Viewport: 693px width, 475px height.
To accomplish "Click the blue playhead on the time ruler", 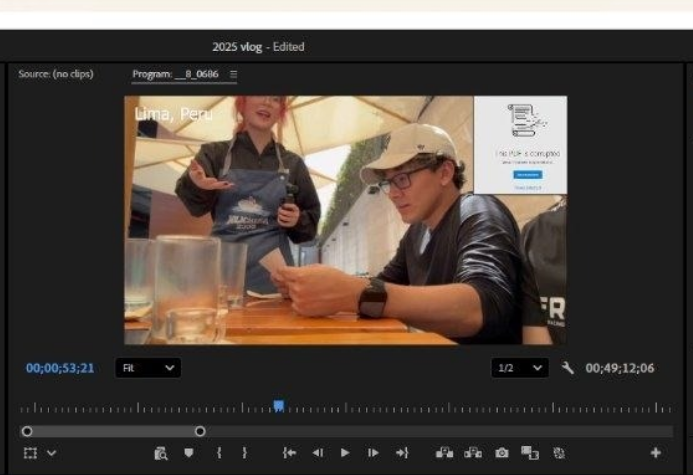I will pyautogui.click(x=278, y=406).
